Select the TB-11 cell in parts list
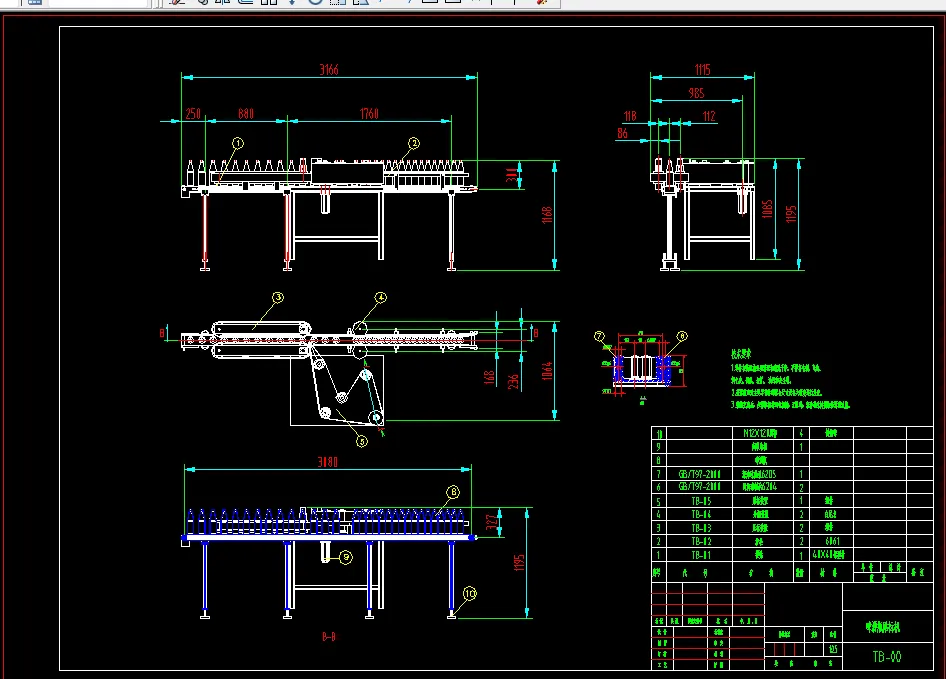946x679 pixels. coord(701,555)
